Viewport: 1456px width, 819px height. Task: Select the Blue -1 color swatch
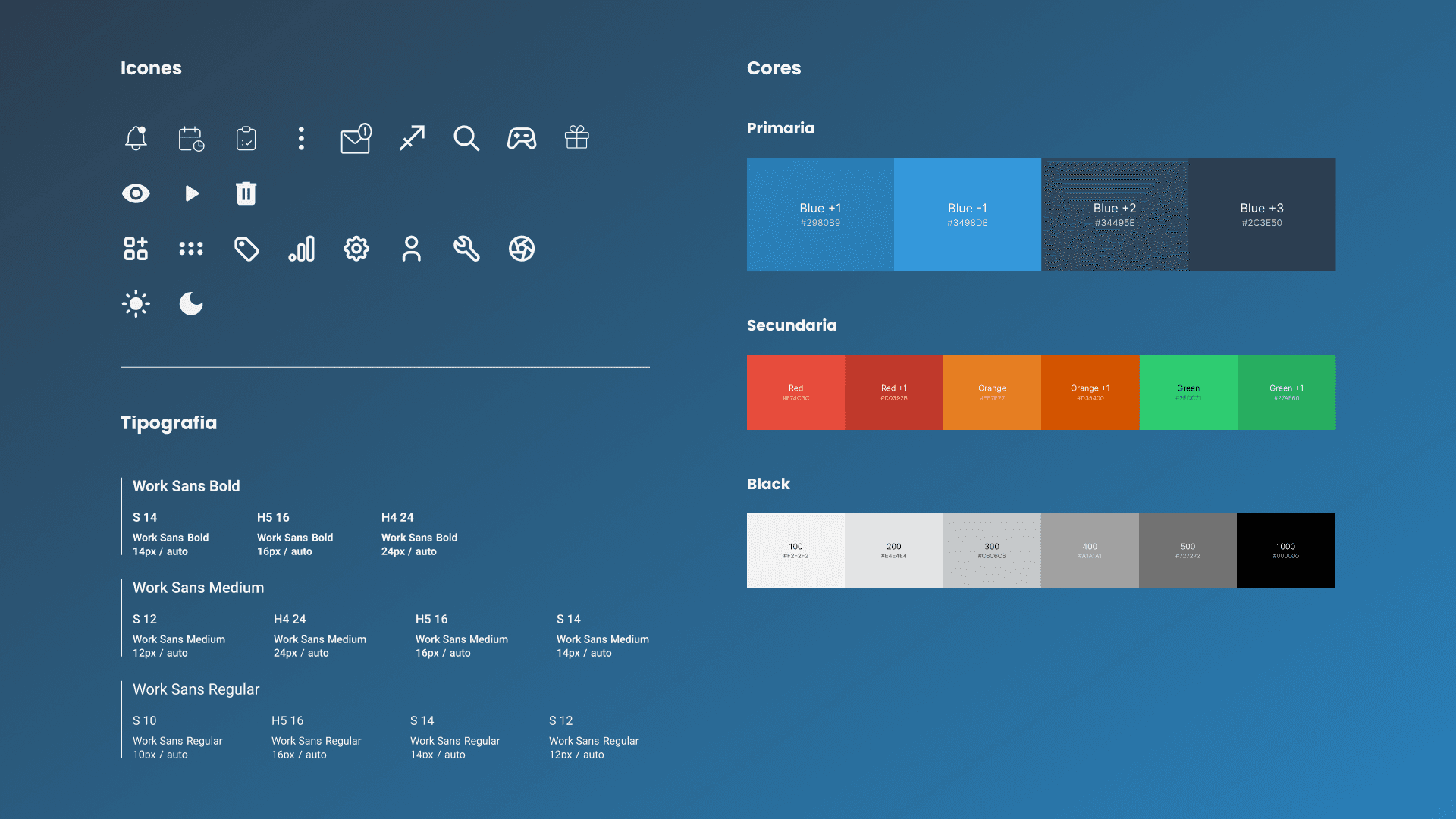click(967, 215)
